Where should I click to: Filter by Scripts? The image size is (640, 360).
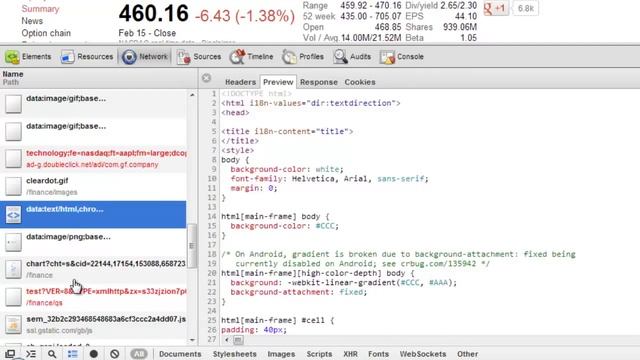click(x=319, y=354)
